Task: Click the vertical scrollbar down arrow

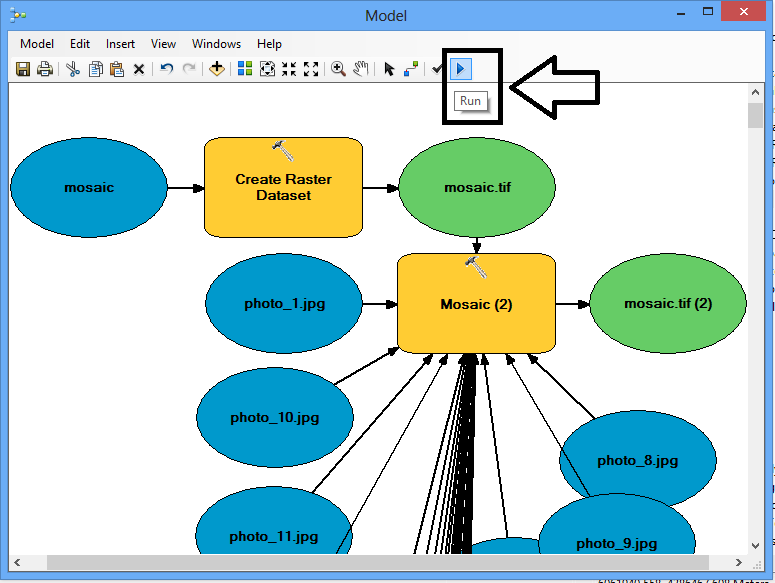Action: (755, 546)
